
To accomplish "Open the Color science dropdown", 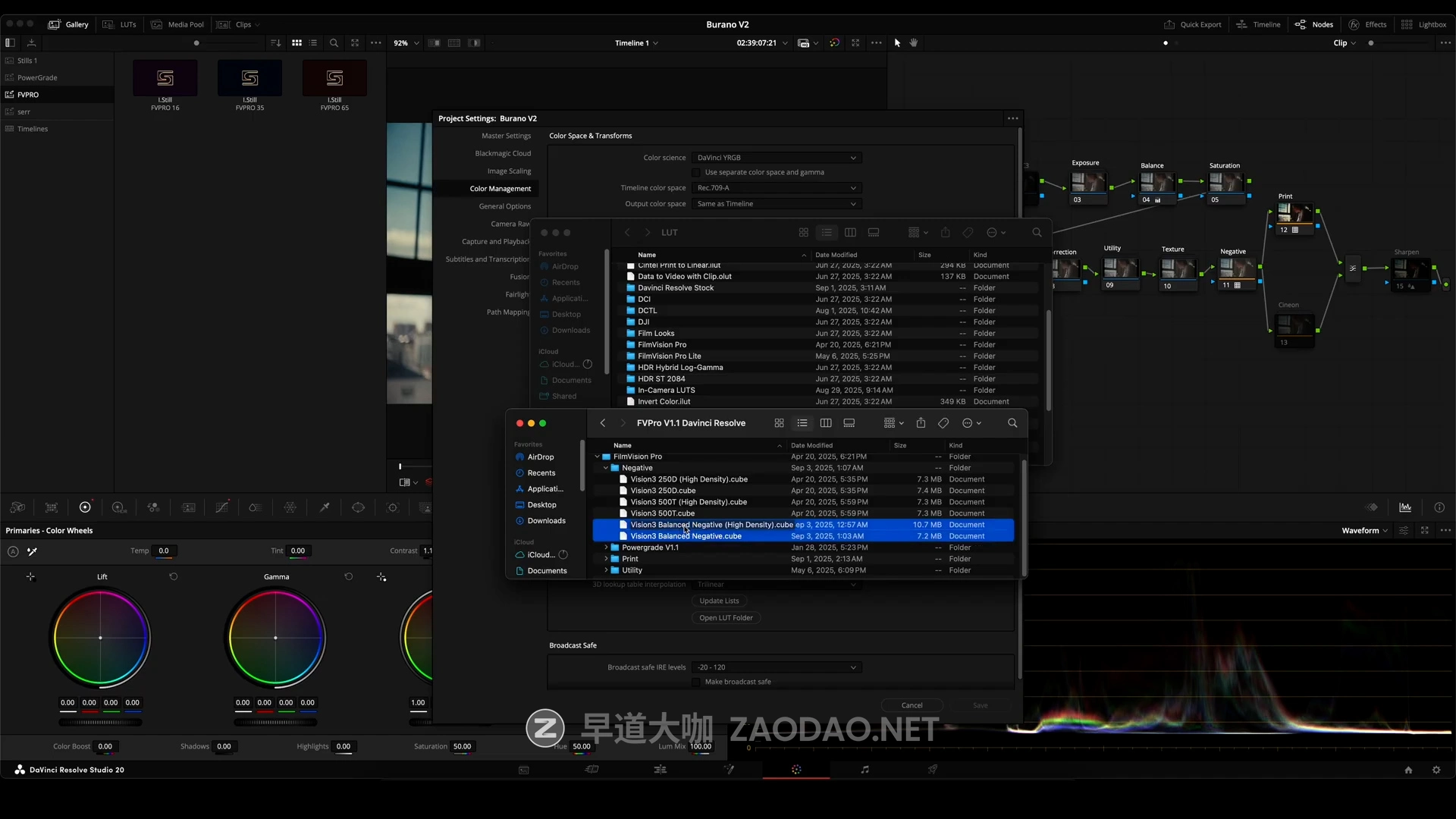I will click(777, 158).
